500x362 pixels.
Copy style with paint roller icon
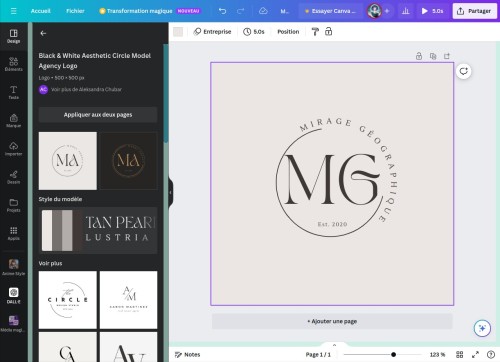315,32
